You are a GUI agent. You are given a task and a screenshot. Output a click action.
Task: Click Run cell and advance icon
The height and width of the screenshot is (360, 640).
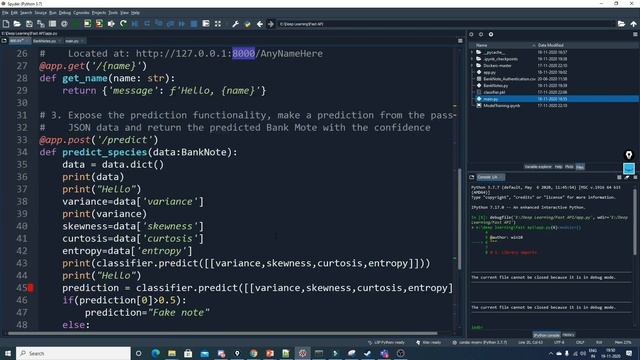pyautogui.click(x=99, y=24)
